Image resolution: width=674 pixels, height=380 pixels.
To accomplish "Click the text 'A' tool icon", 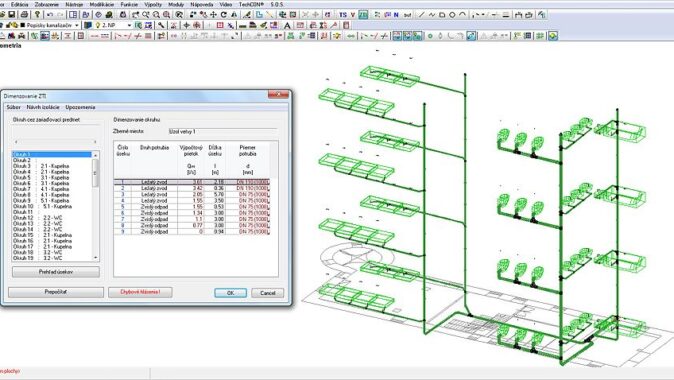I will [x=287, y=25].
